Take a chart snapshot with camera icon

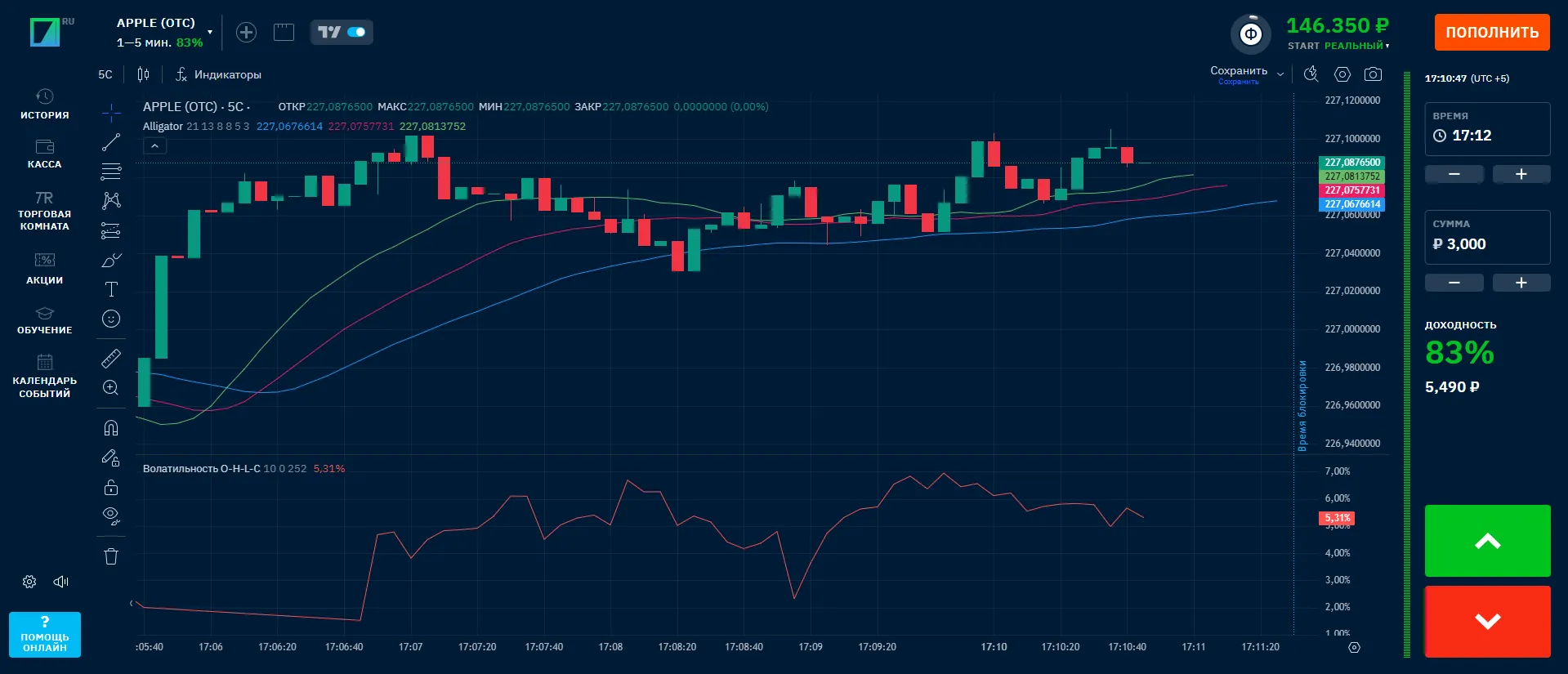point(1373,74)
